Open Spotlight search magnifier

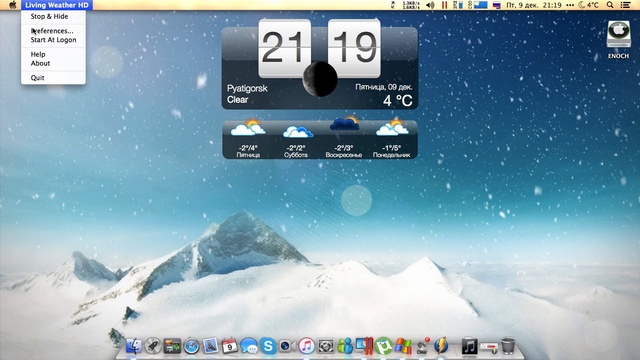(x=610, y=5)
